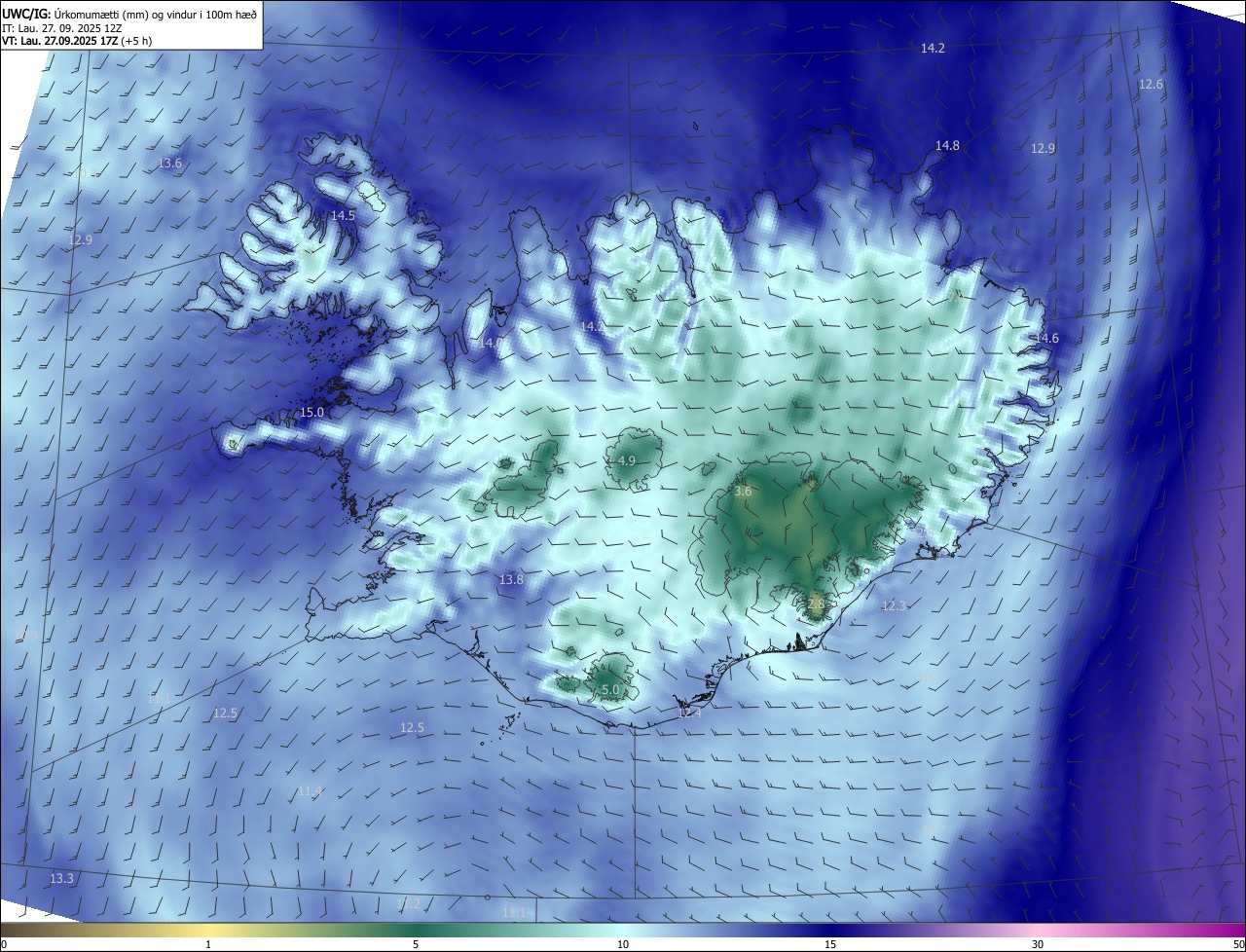Click the 15.0 value label

311,412
